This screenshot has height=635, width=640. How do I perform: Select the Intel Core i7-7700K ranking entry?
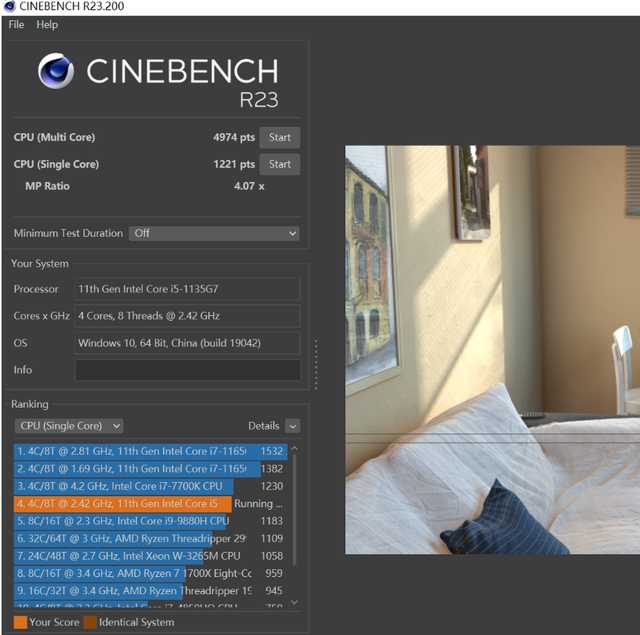click(x=150, y=487)
